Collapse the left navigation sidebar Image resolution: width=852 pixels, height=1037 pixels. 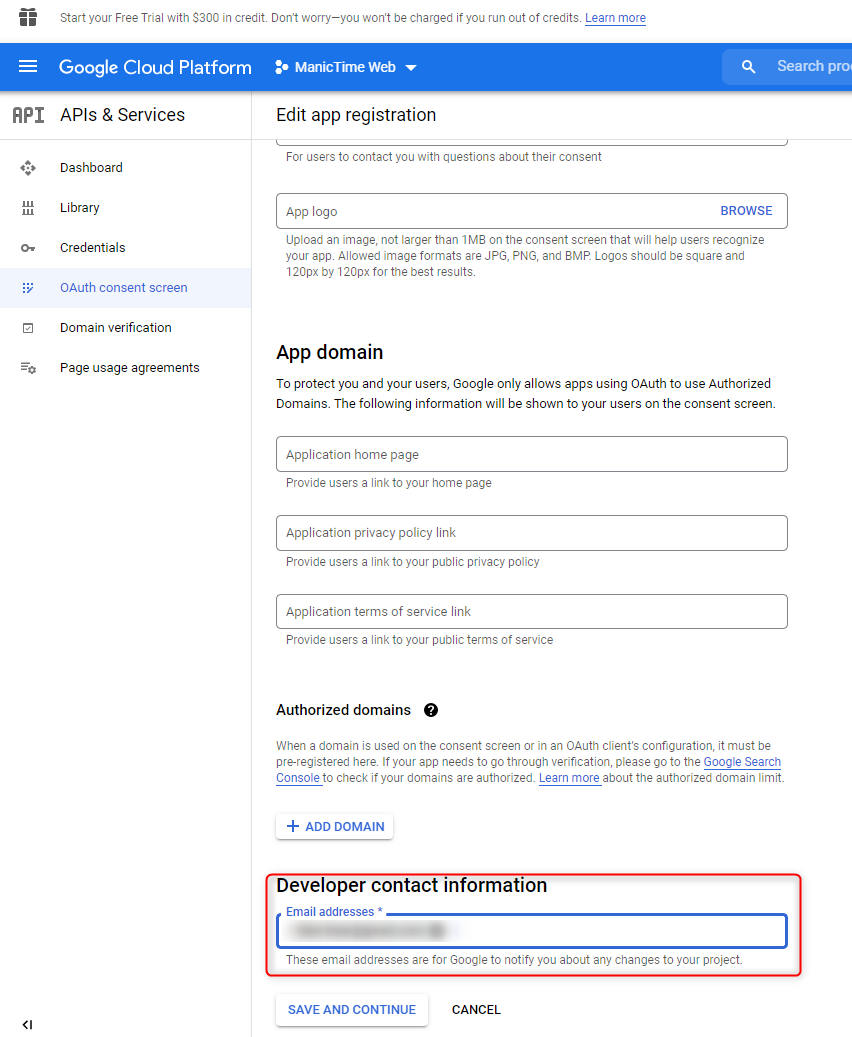27,1024
